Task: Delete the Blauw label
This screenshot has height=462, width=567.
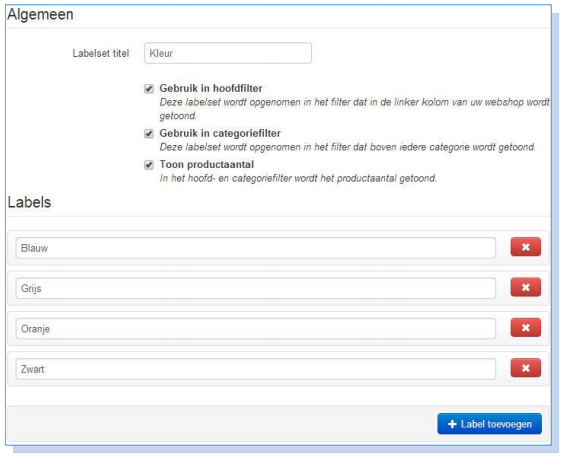Action: (525, 247)
